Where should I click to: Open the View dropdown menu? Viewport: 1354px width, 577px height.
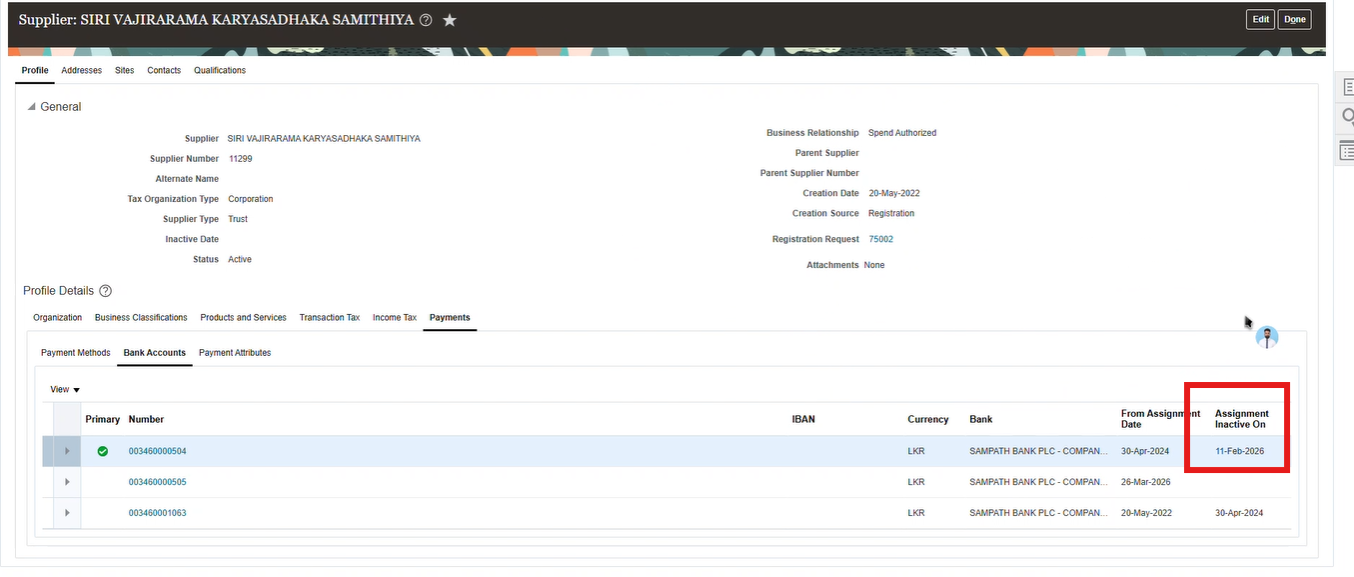point(65,389)
